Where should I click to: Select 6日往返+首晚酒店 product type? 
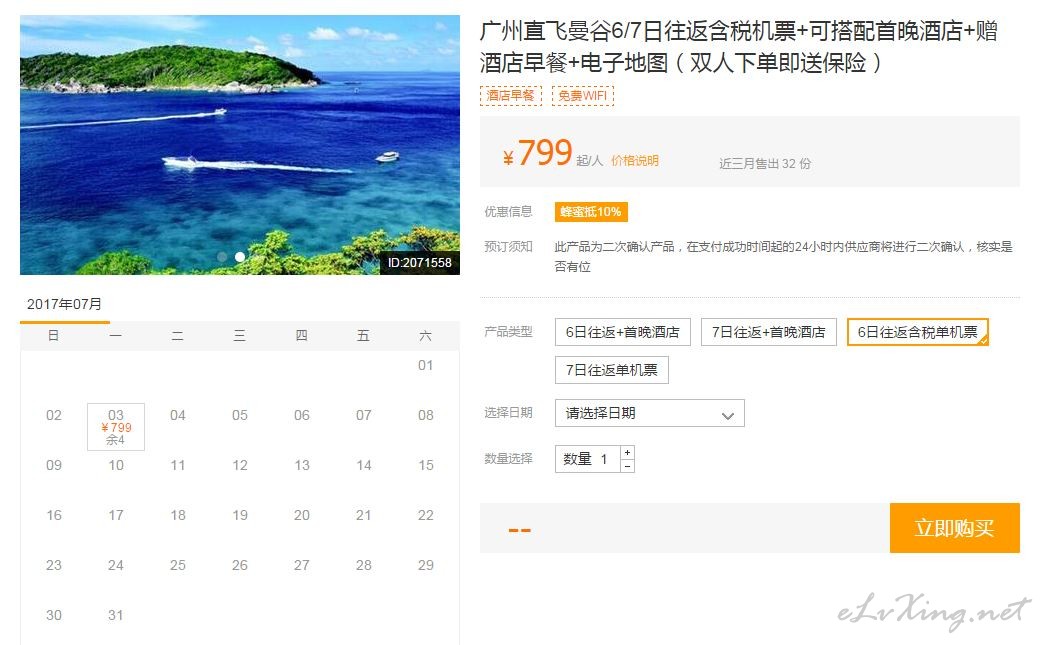coord(623,332)
